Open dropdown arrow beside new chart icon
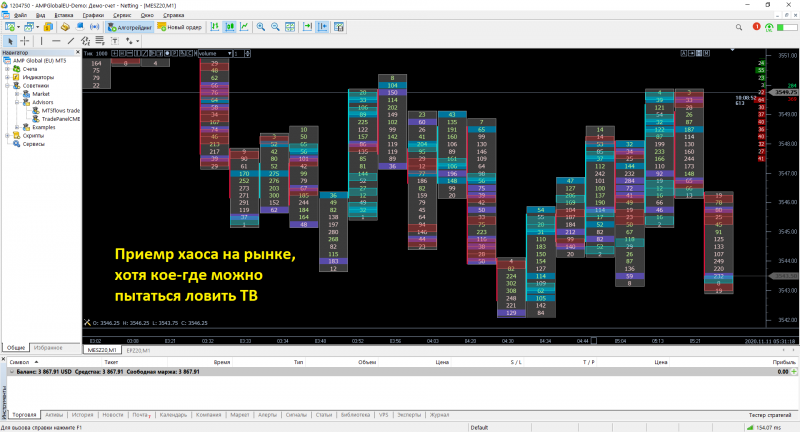 click(18, 27)
